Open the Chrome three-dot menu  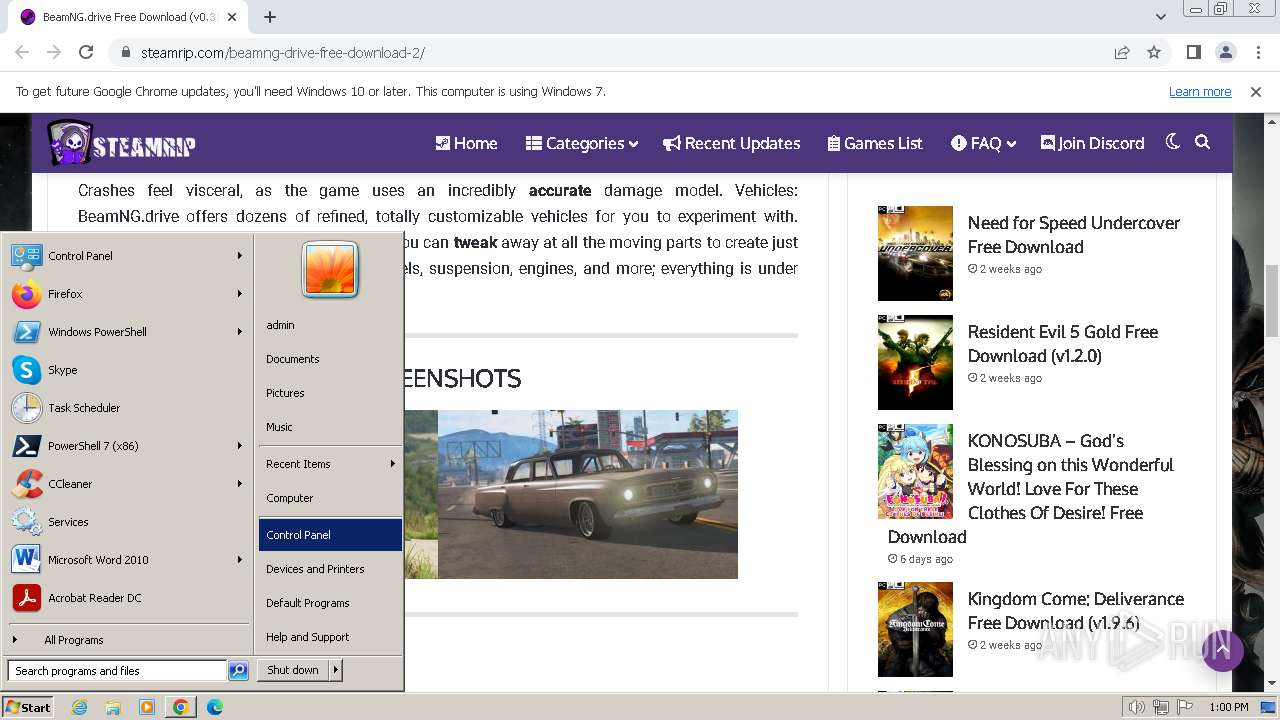[1257, 52]
